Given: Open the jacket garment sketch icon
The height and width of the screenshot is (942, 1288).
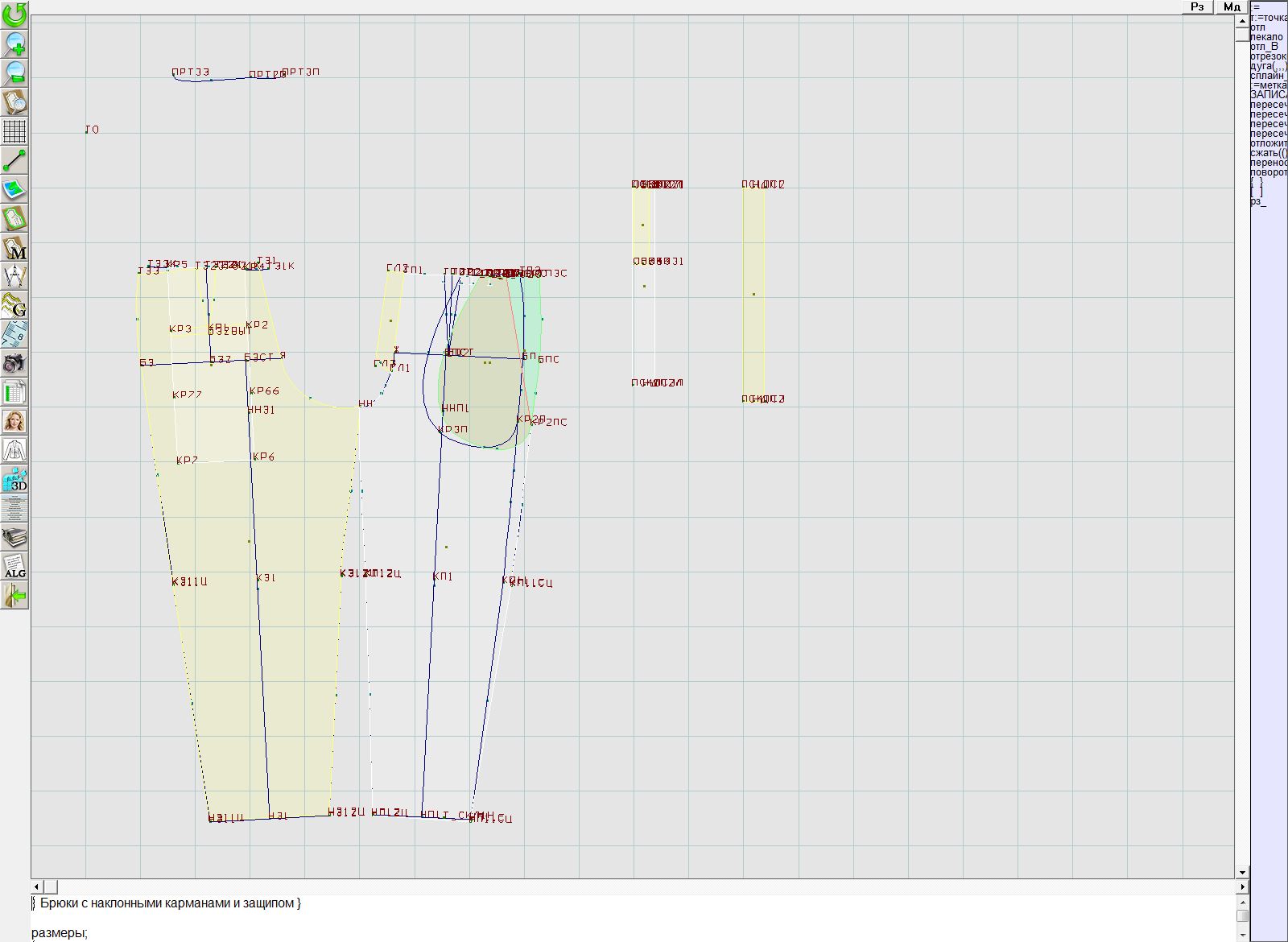Looking at the screenshot, I should tap(14, 450).
